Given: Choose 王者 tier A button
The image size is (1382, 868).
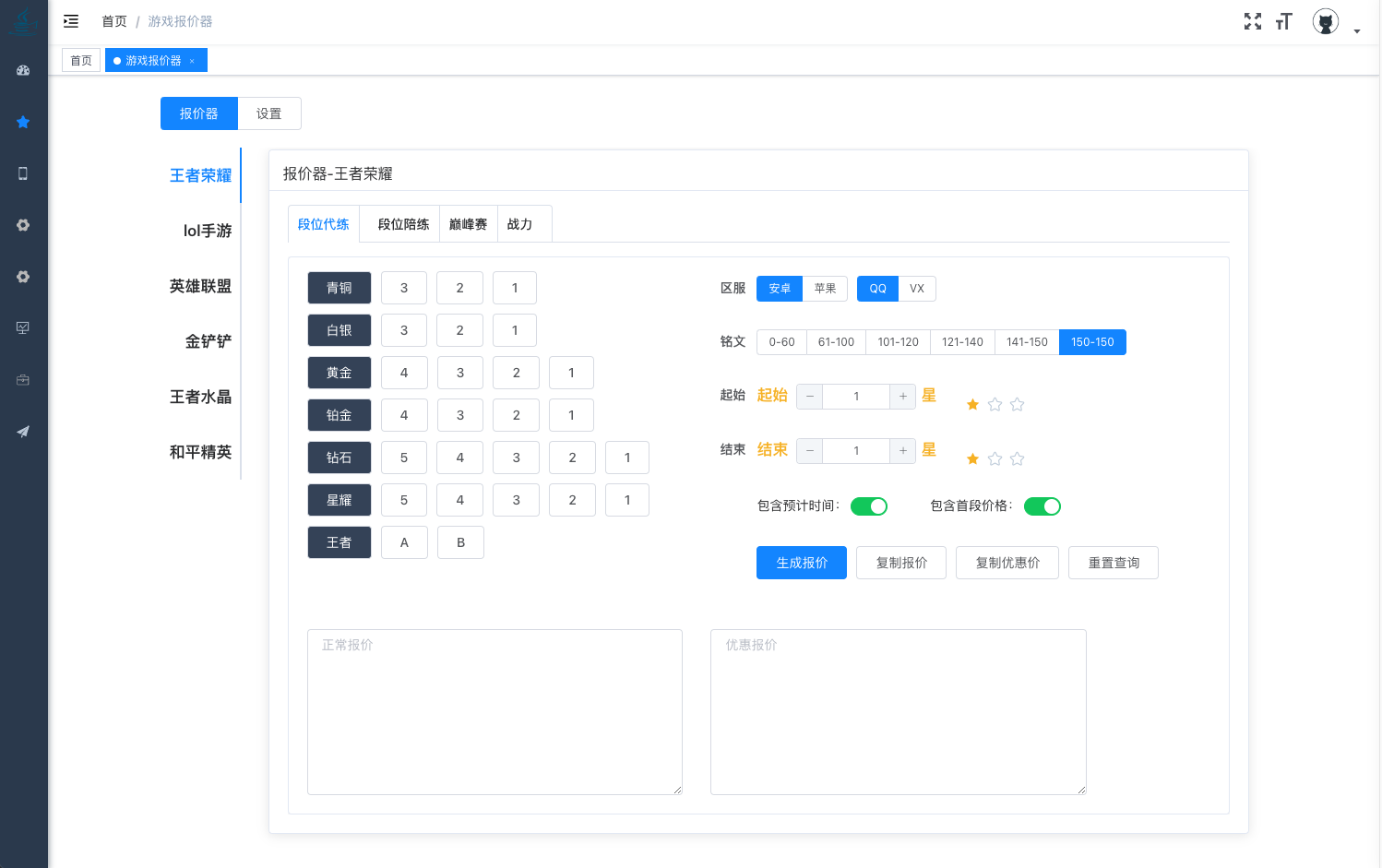Looking at the screenshot, I should 404,542.
